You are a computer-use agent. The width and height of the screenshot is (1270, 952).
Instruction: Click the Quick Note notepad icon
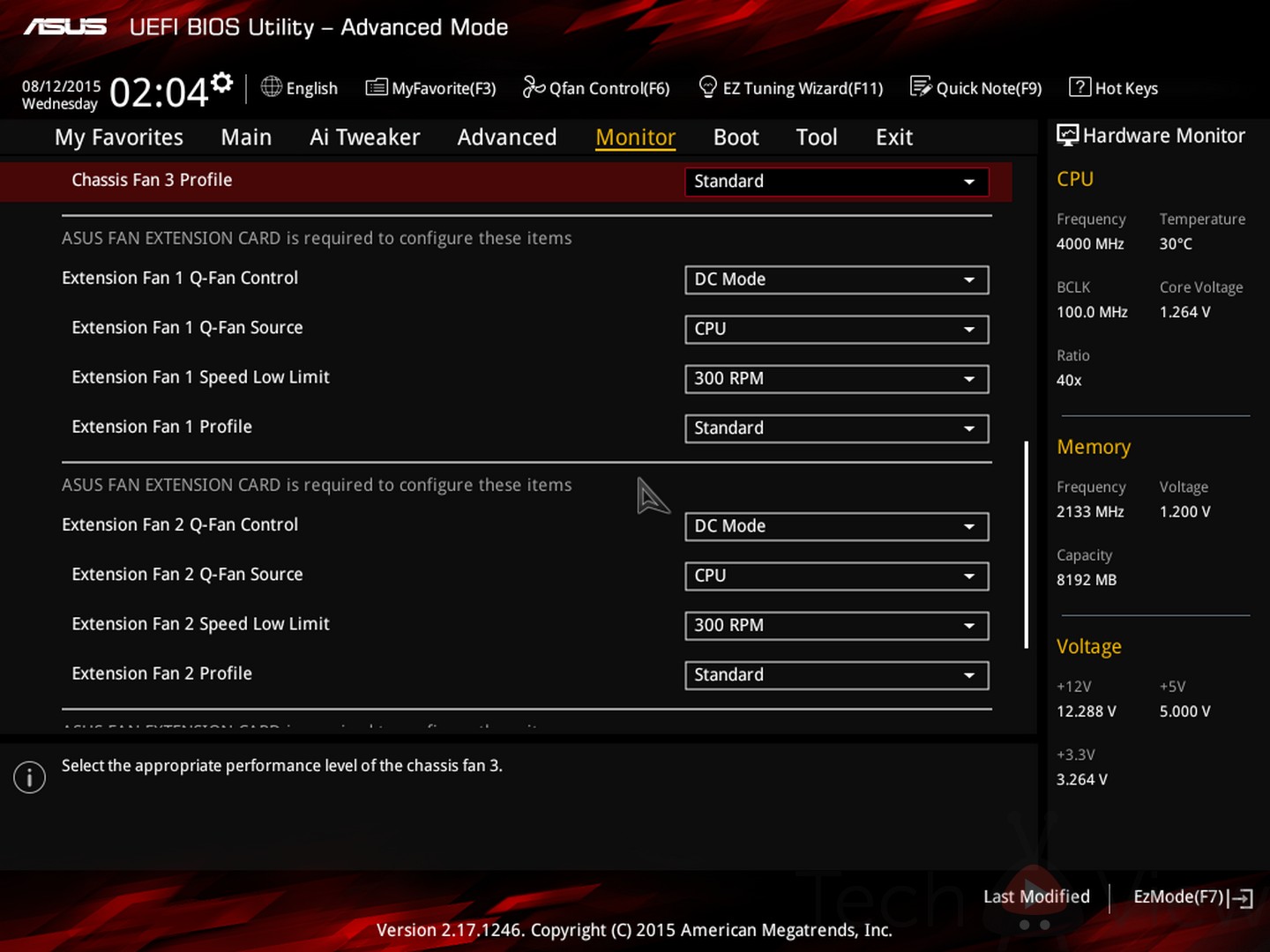[x=921, y=86]
